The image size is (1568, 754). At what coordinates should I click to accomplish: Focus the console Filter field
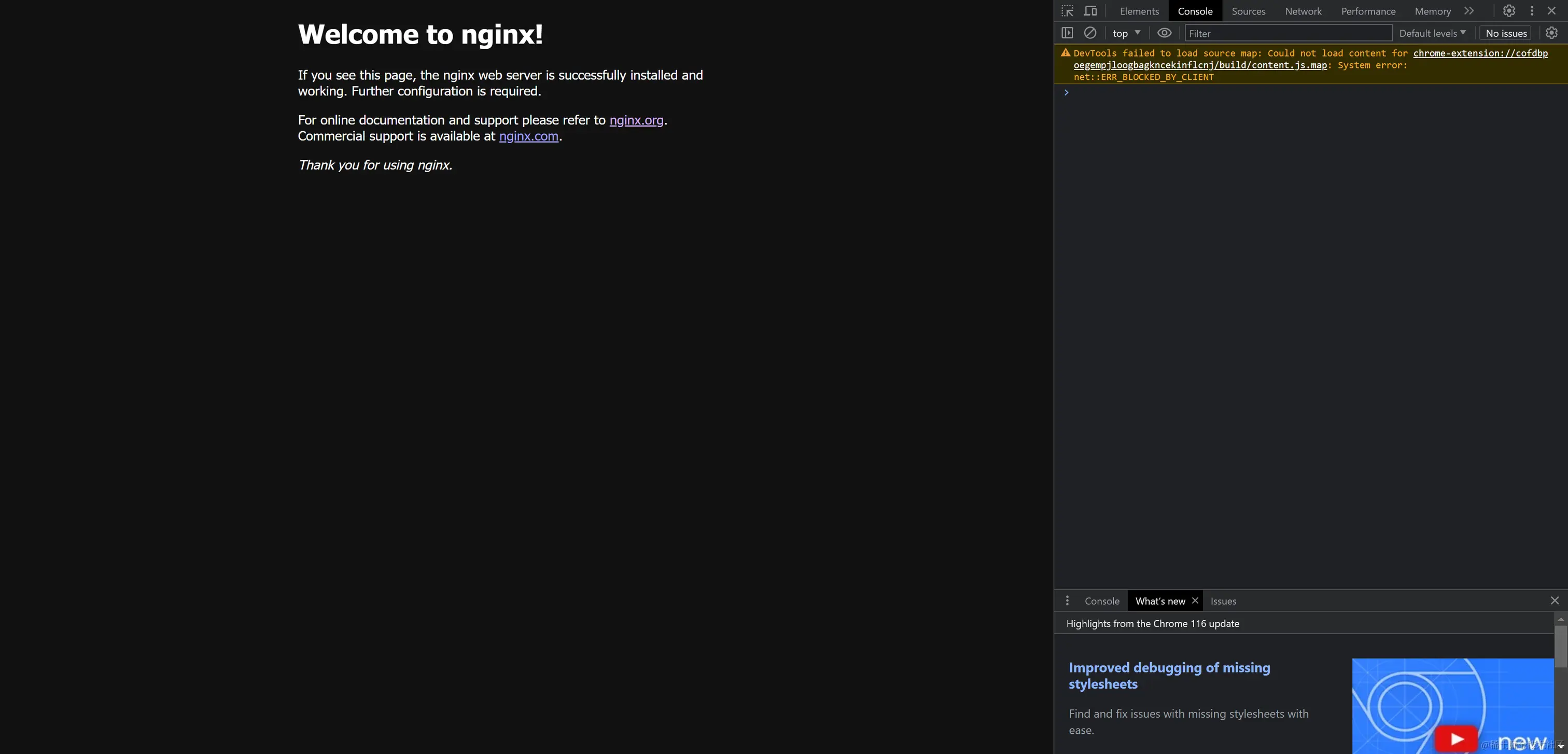1288,34
